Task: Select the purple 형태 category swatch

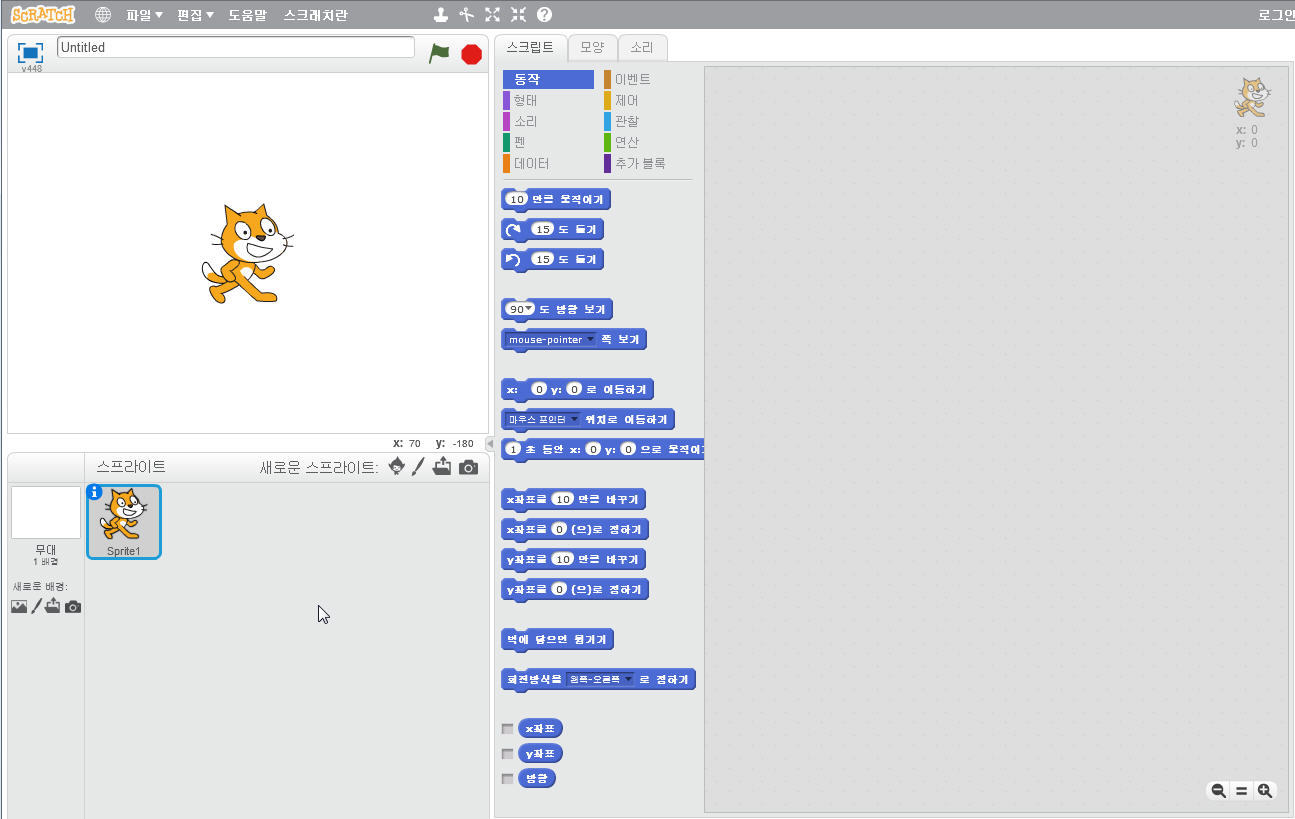Action: click(506, 100)
